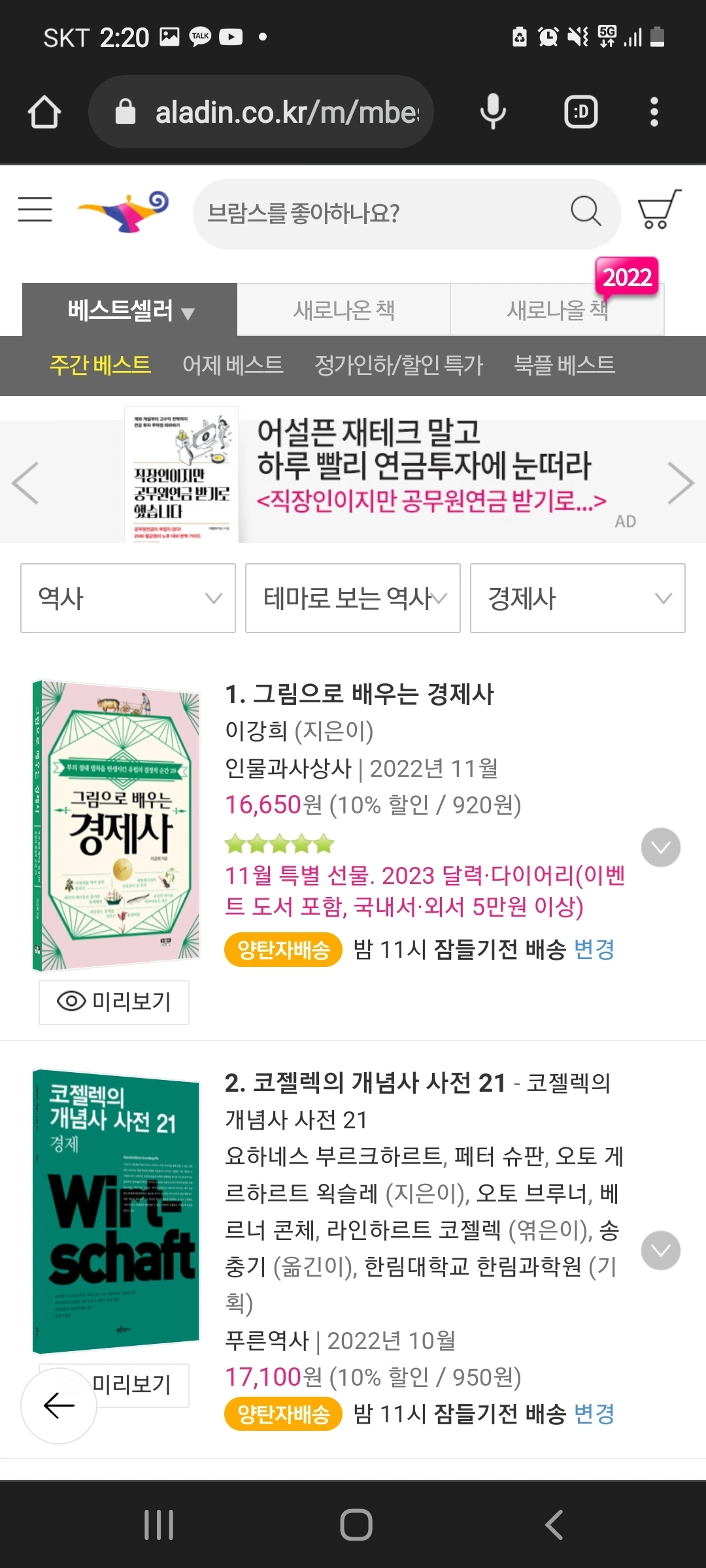The height and width of the screenshot is (1568, 706).
Task: Switch to 새로나온 책 tab
Action: click(x=344, y=310)
